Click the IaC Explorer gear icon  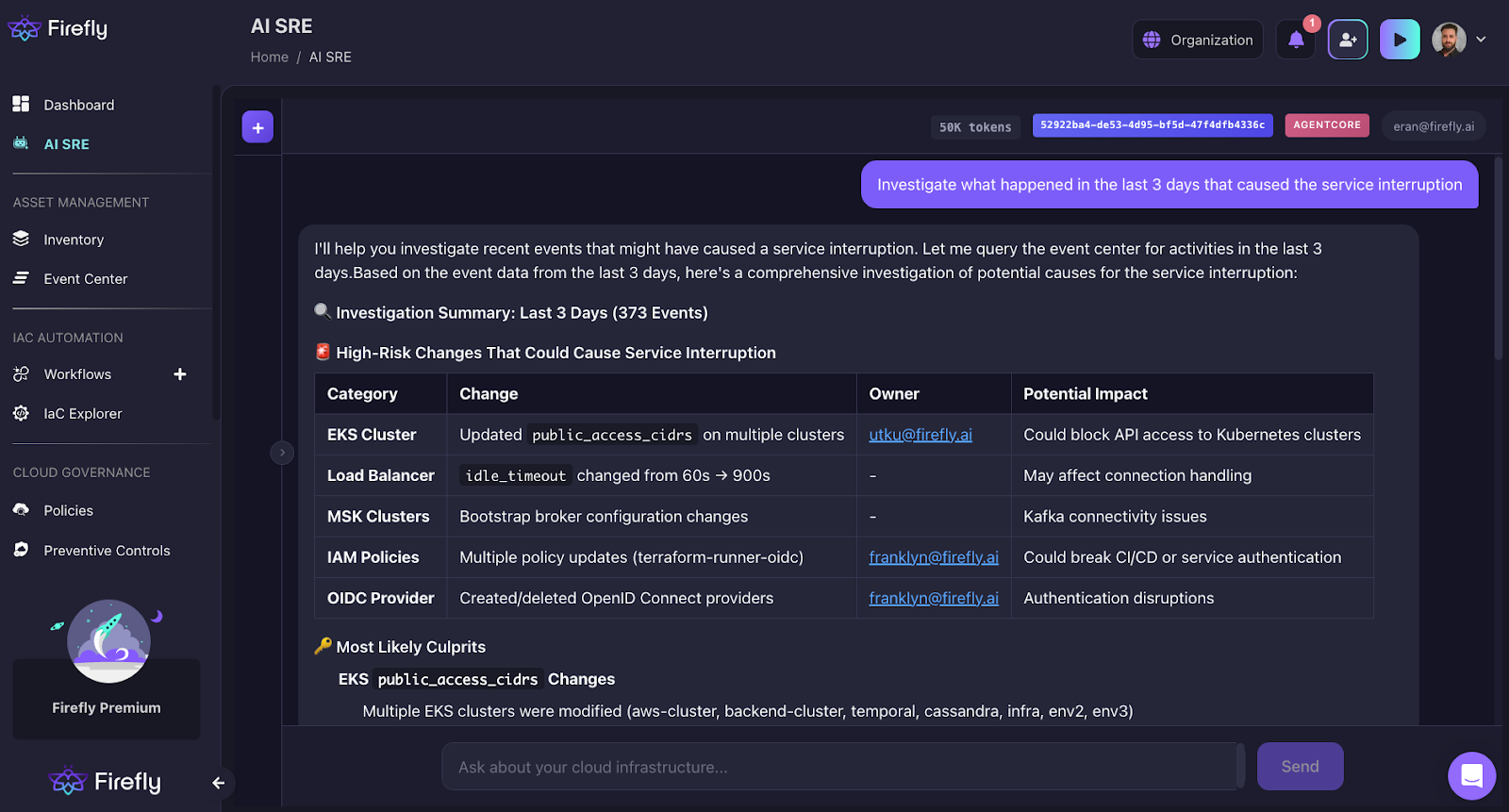(x=21, y=413)
